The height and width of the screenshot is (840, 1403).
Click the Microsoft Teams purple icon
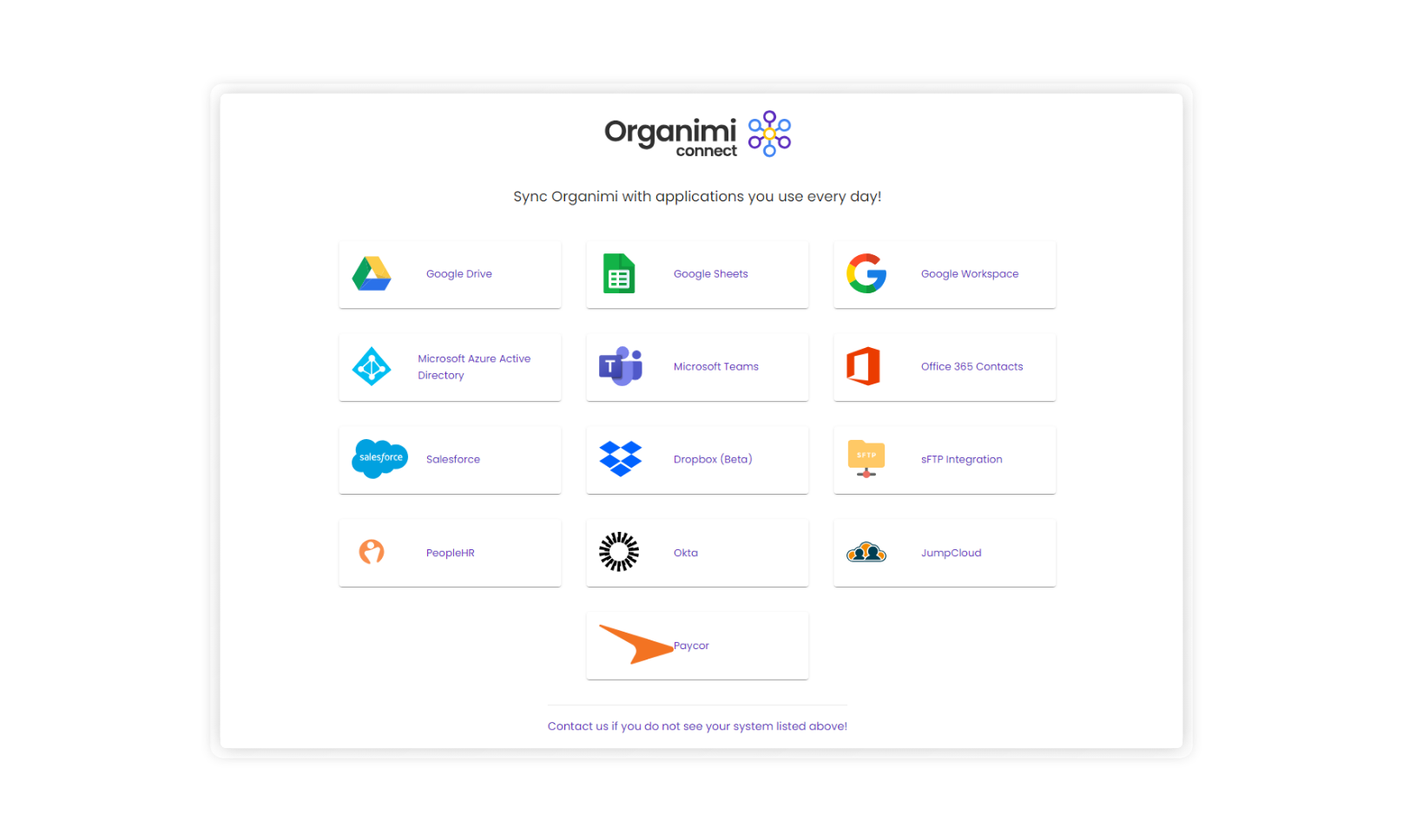point(620,366)
